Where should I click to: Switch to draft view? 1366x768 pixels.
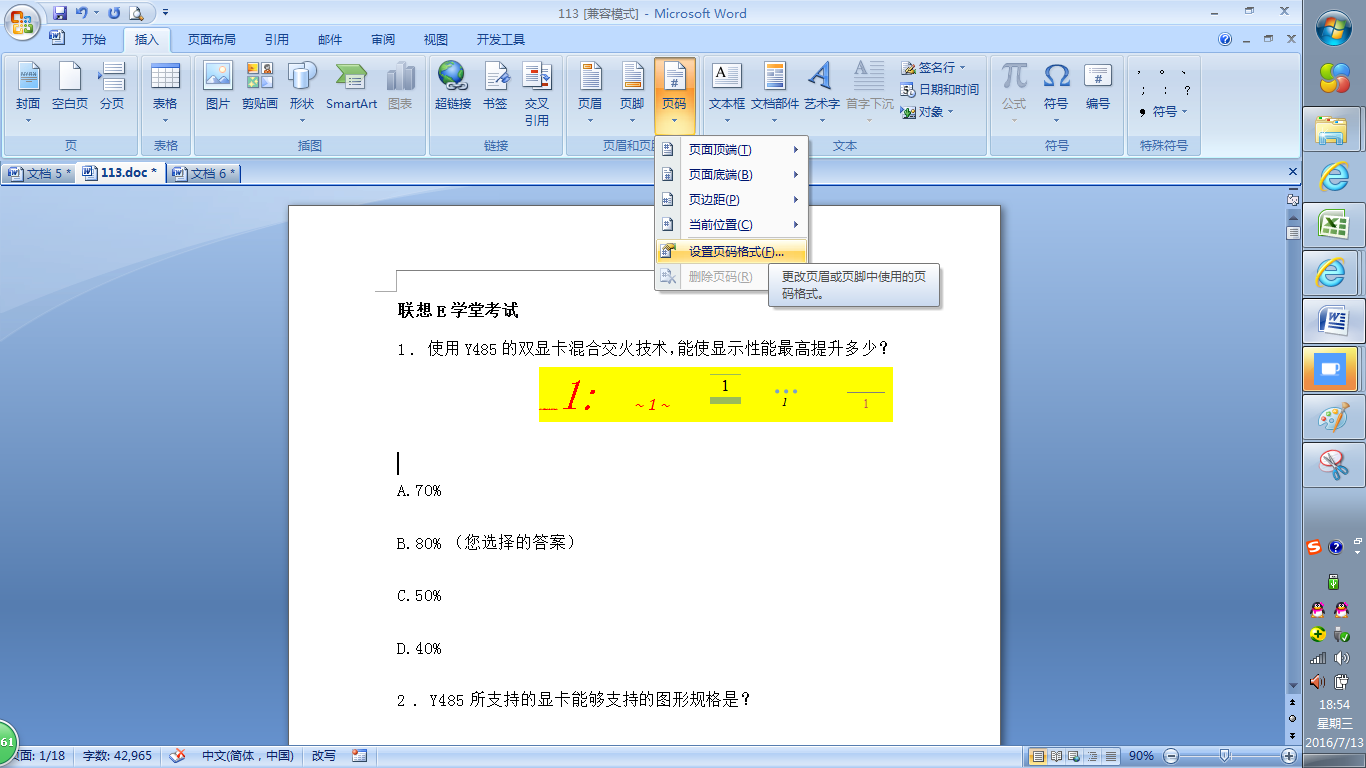click(x=1111, y=756)
